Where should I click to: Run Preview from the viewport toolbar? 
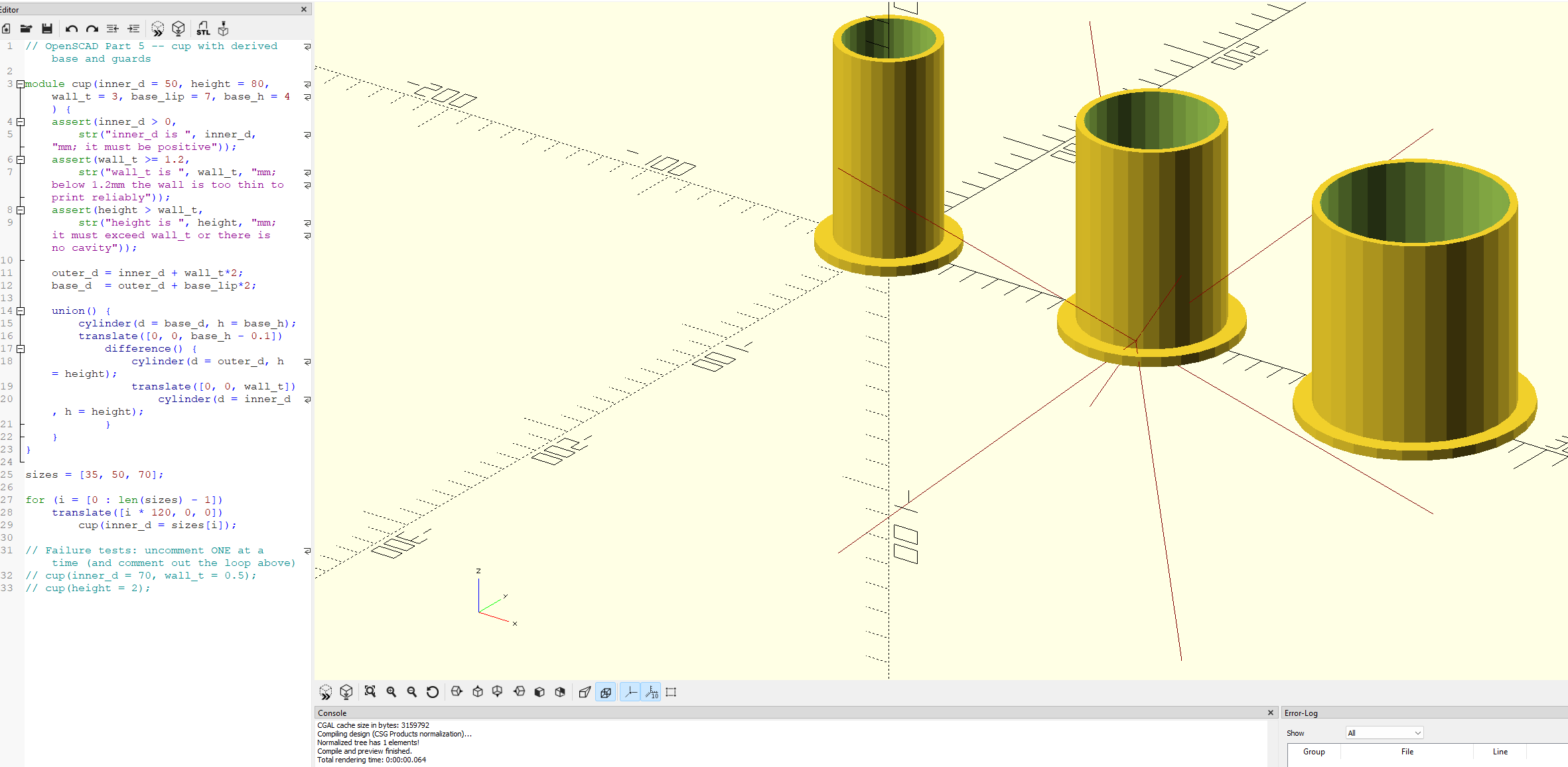326,692
